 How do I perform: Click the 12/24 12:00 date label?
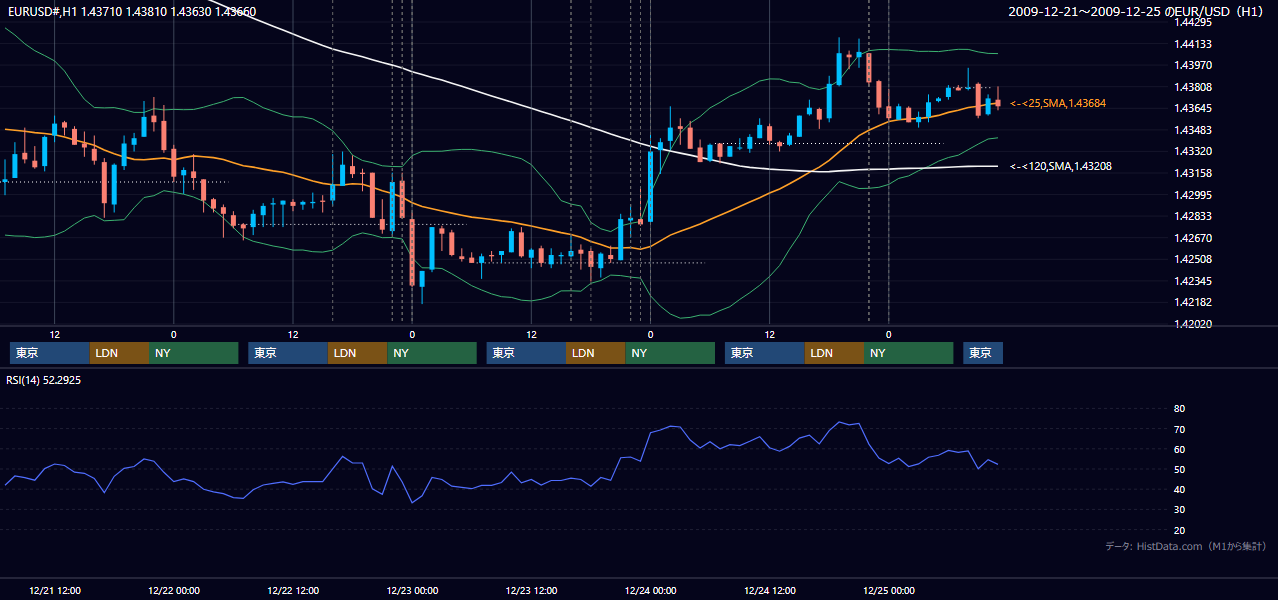click(769, 590)
